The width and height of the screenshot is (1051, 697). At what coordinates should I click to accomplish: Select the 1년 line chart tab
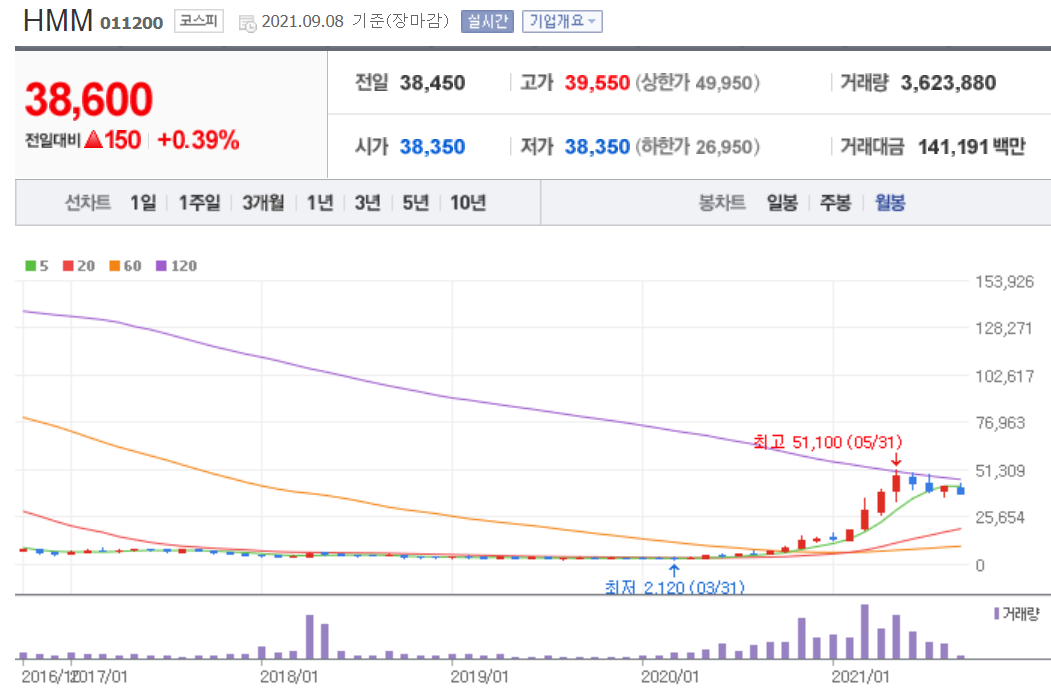[320, 202]
